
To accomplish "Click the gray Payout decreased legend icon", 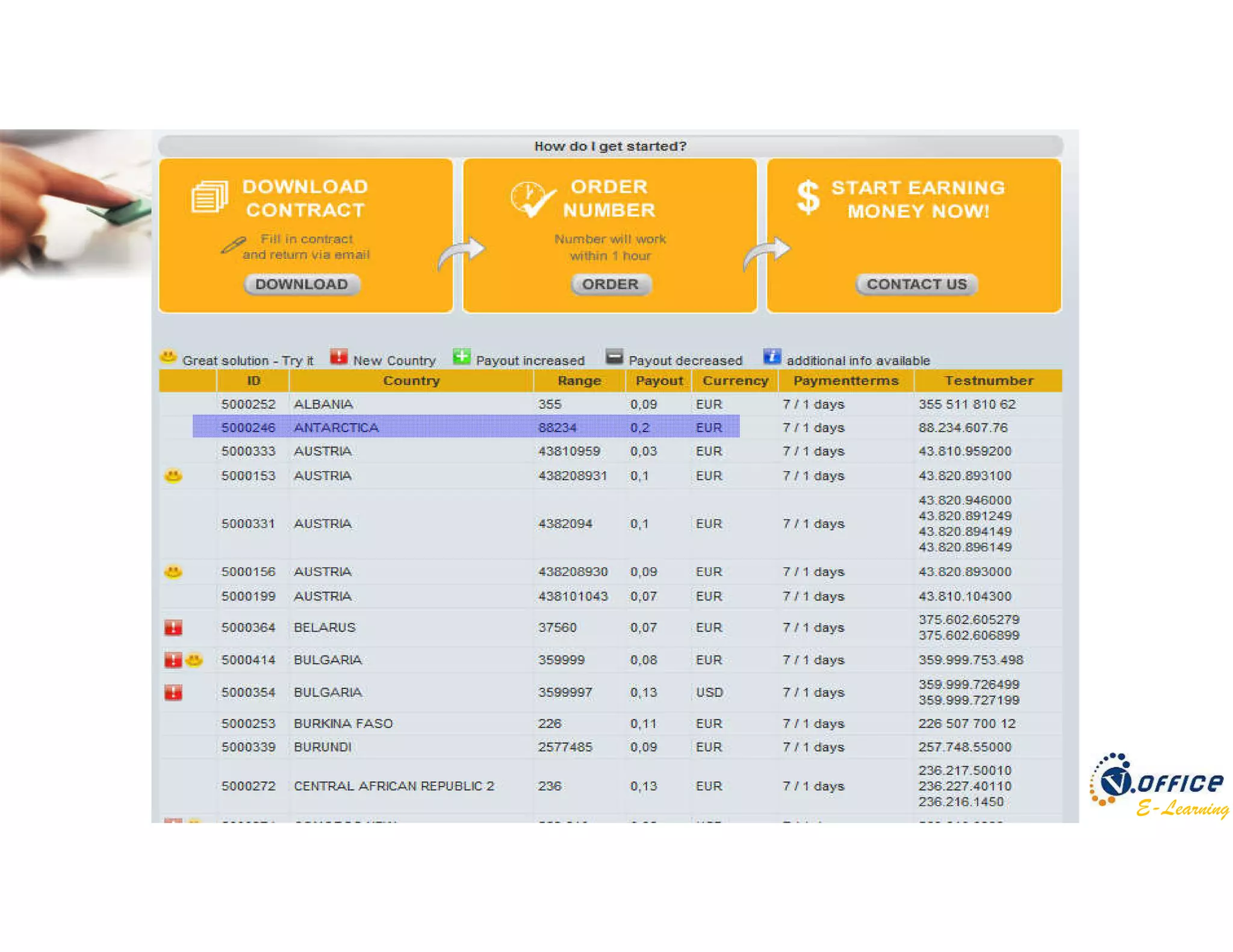I will pyautogui.click(x=614, y=357).
